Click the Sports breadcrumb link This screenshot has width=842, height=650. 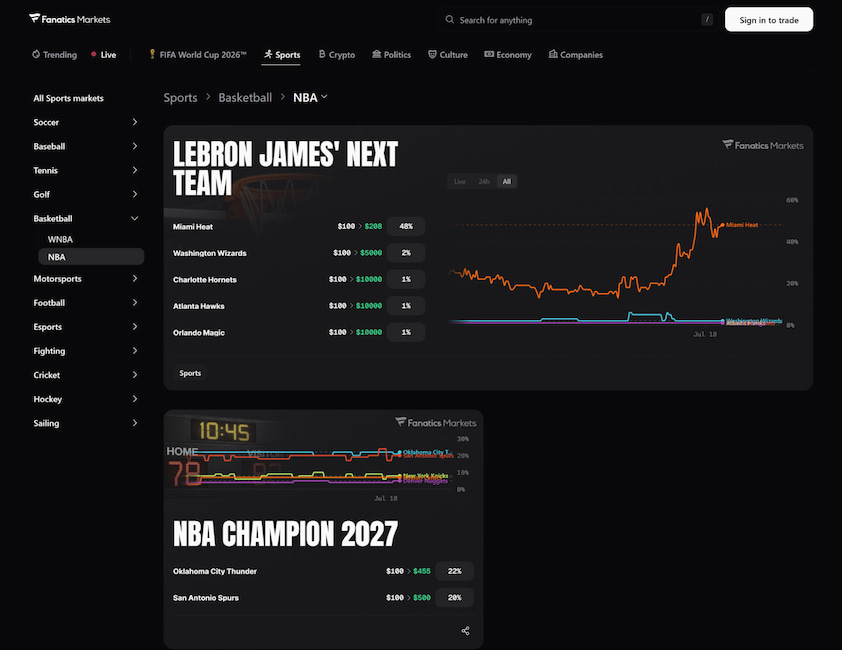coord(180,98)
